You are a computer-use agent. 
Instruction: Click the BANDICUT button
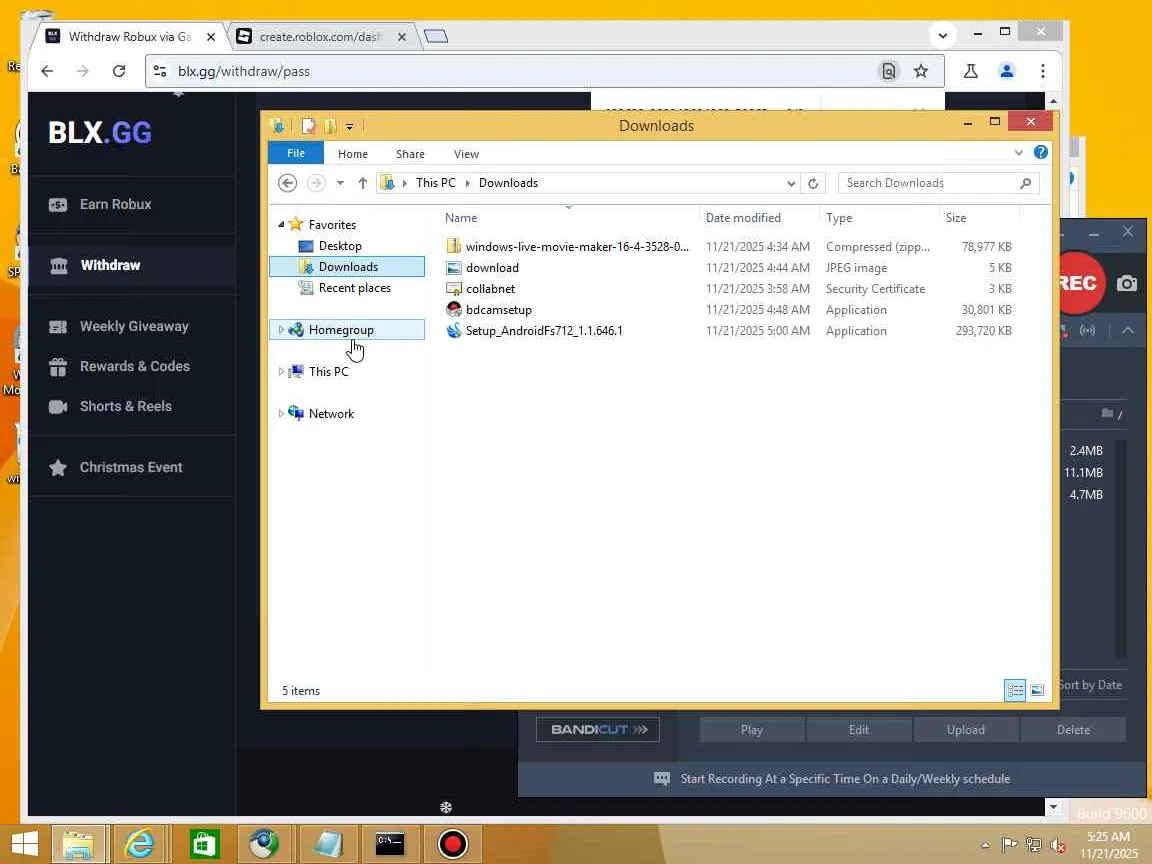[x=598, y=730]
